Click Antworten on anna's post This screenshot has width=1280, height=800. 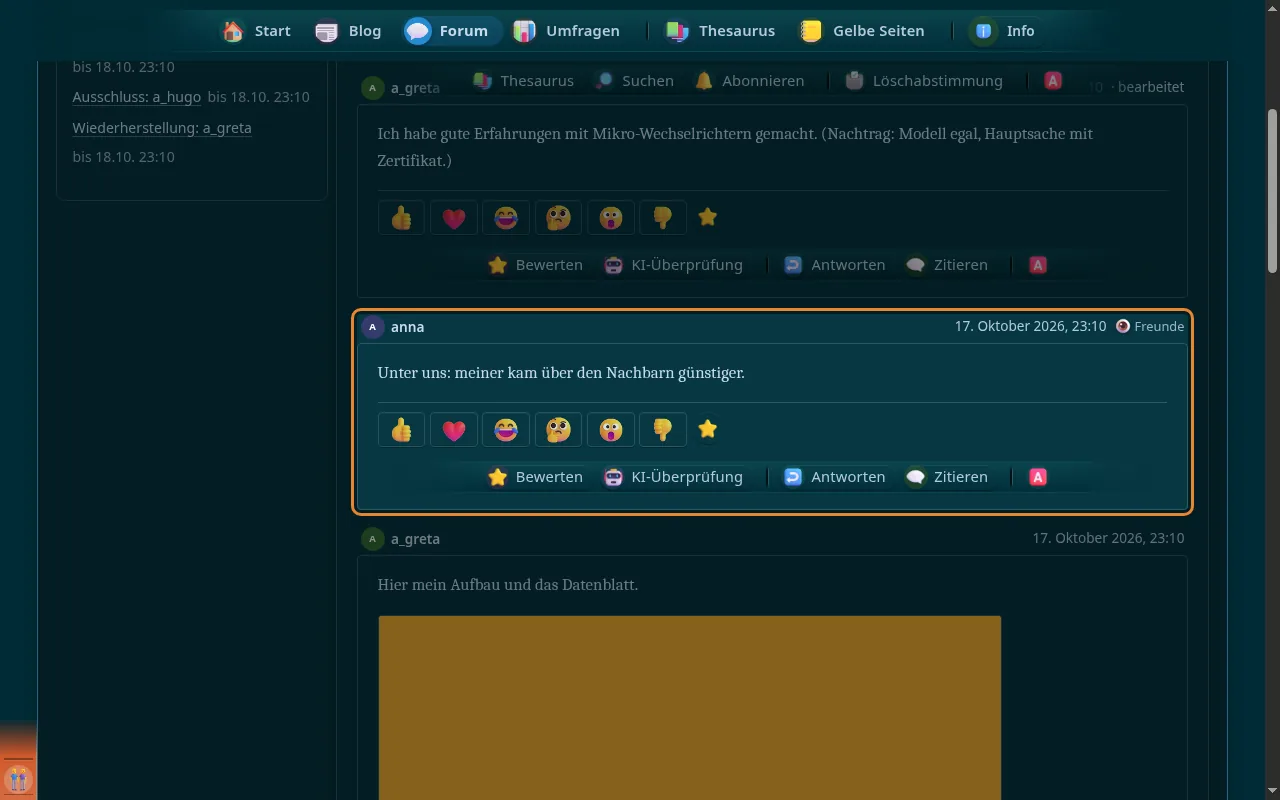[834, 477]
